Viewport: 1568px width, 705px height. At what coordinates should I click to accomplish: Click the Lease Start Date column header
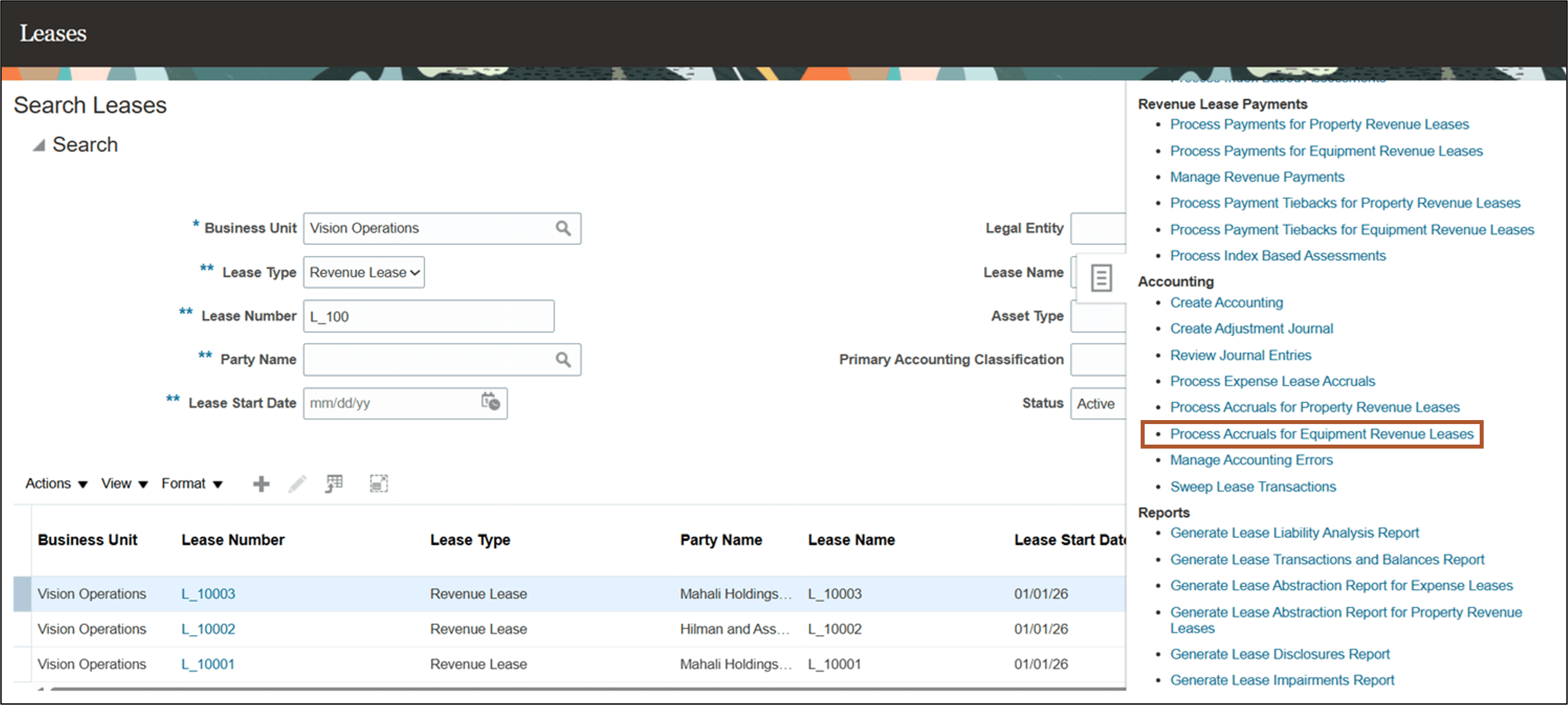point(1069,540)
